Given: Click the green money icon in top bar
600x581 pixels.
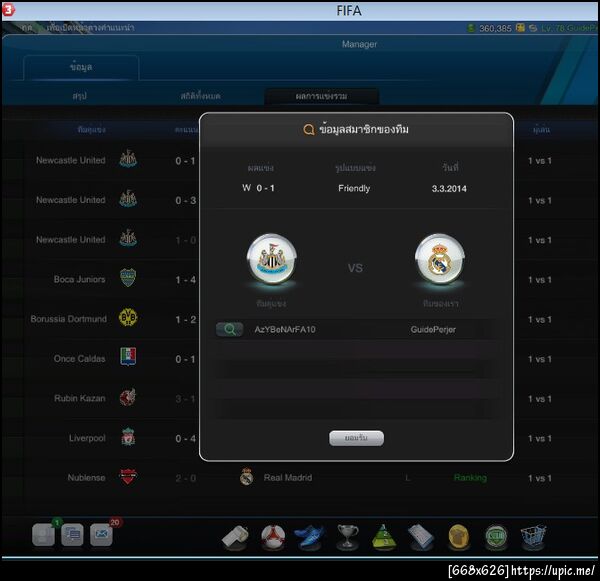Looking at the screenshot, I should pyautogui.click(x=471, y=28).
